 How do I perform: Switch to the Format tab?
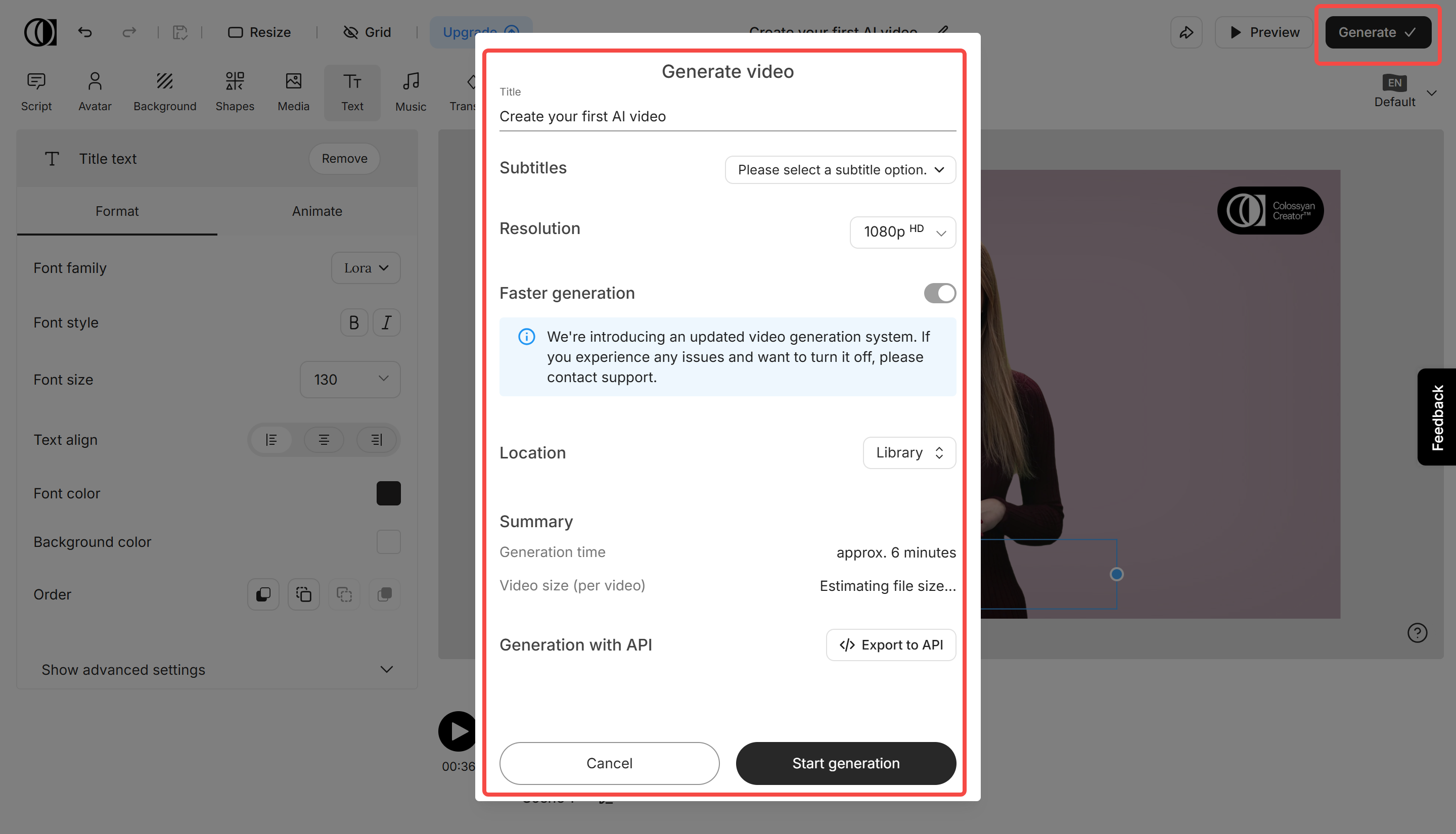tap(117, 211)
